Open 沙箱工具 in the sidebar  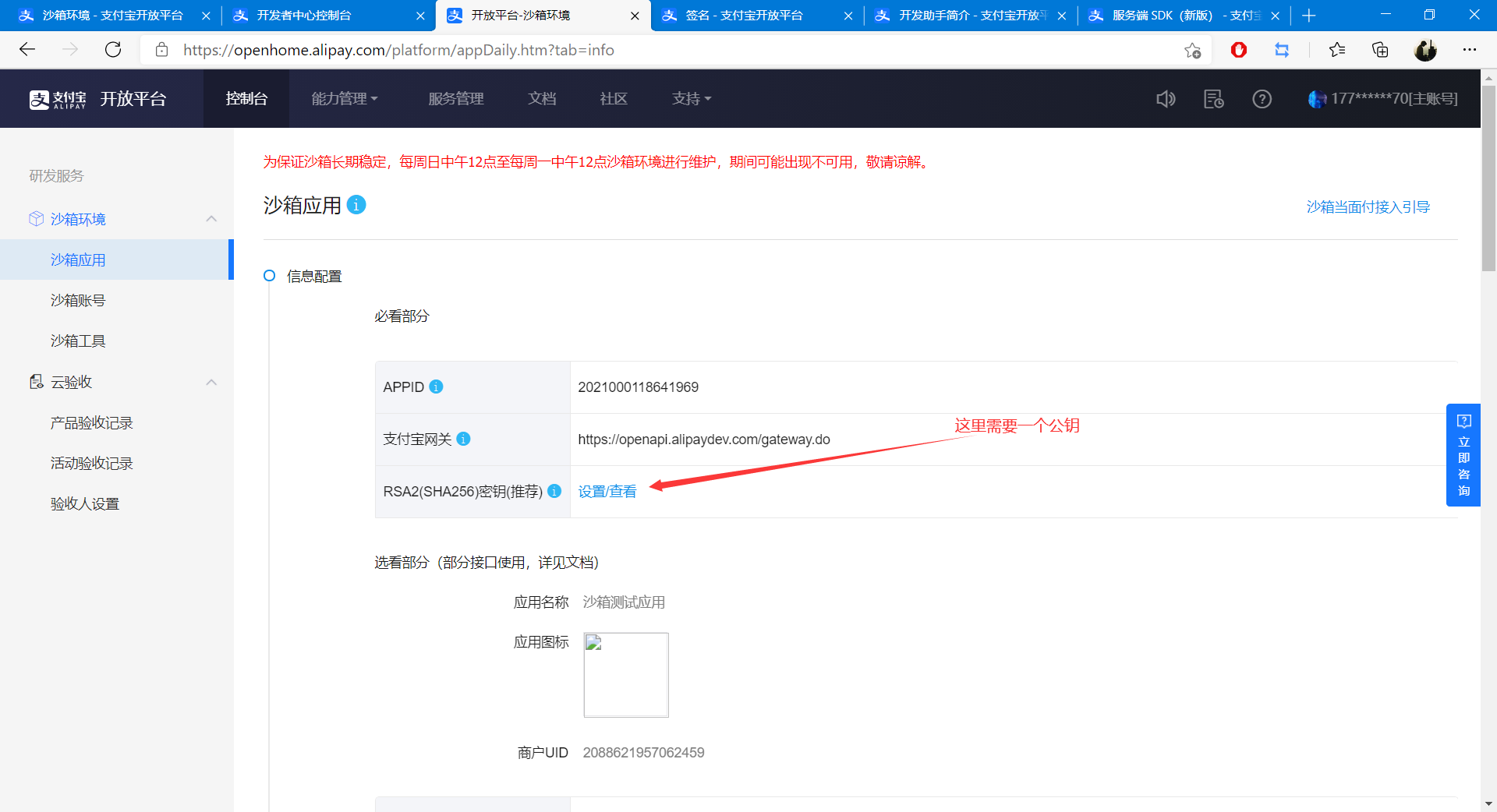coord(78,341)
